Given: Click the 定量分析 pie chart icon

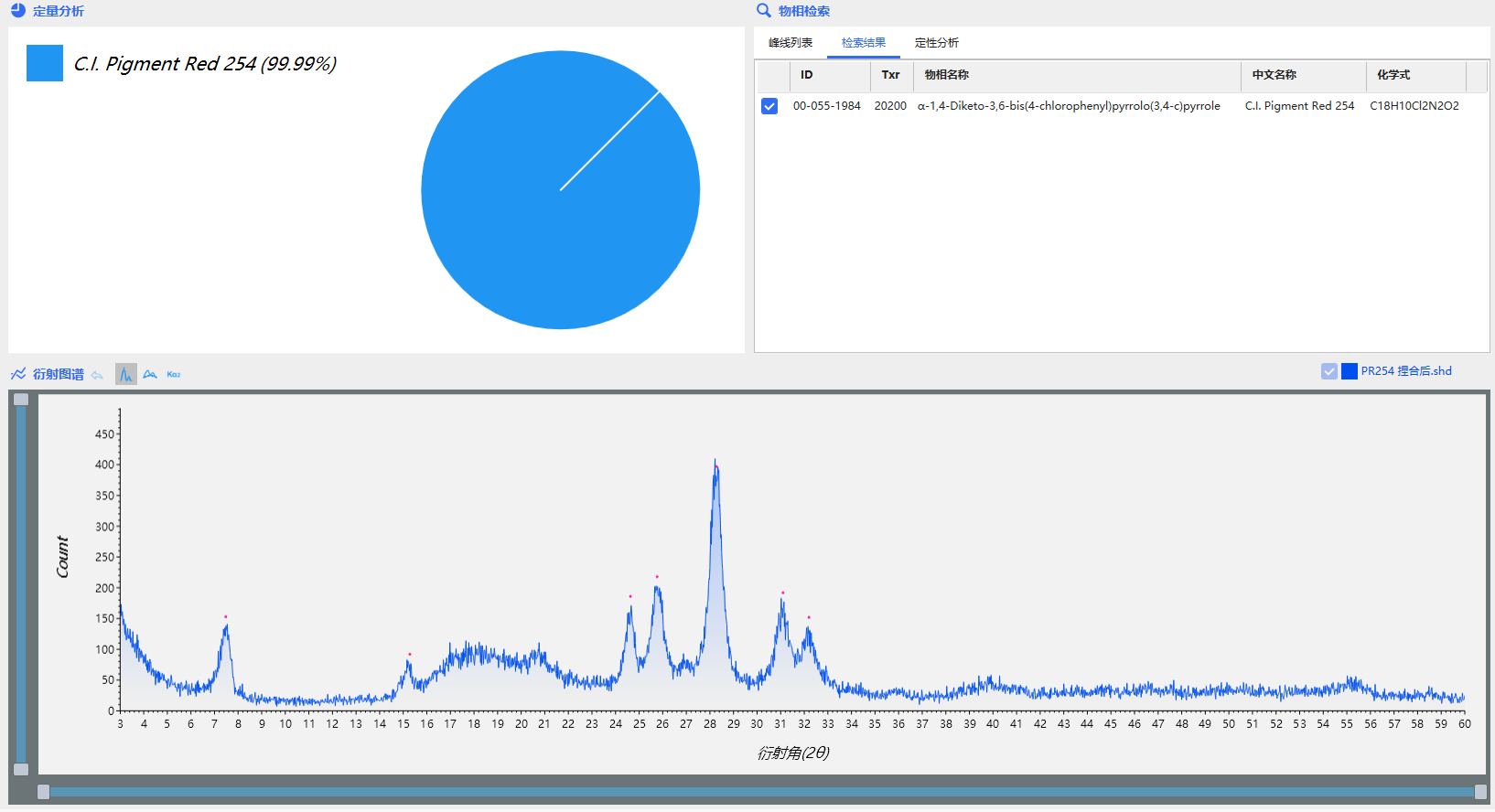Looking at the screenshot, I should point(18,11).
